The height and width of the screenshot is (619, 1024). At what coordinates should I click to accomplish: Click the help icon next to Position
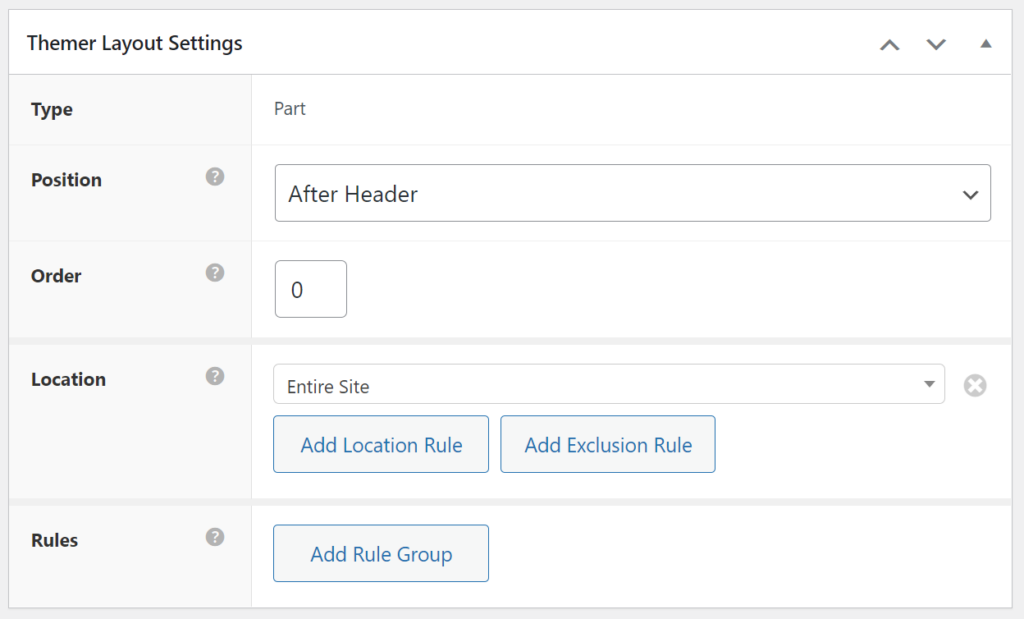click(x=215, y=176)
